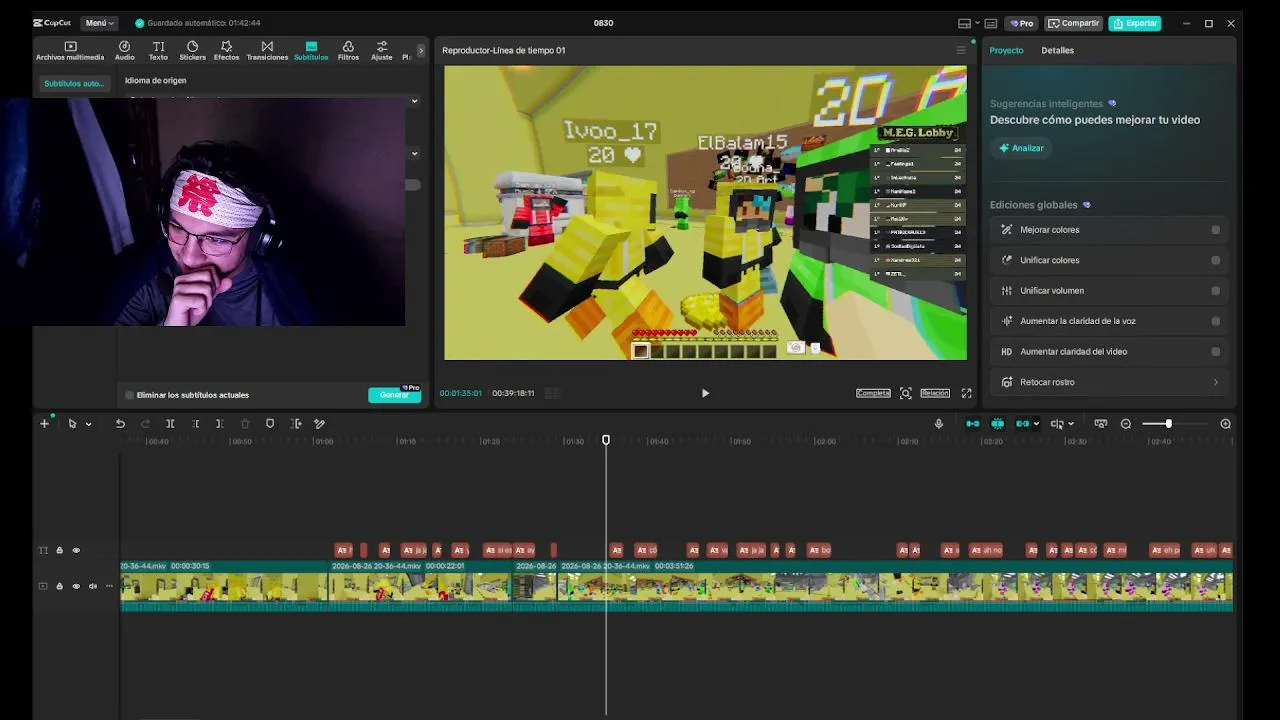Viewport: 1280px width, 720px height.
Task: Switch to the Audio tab
Action: click(x=124, y=51)
